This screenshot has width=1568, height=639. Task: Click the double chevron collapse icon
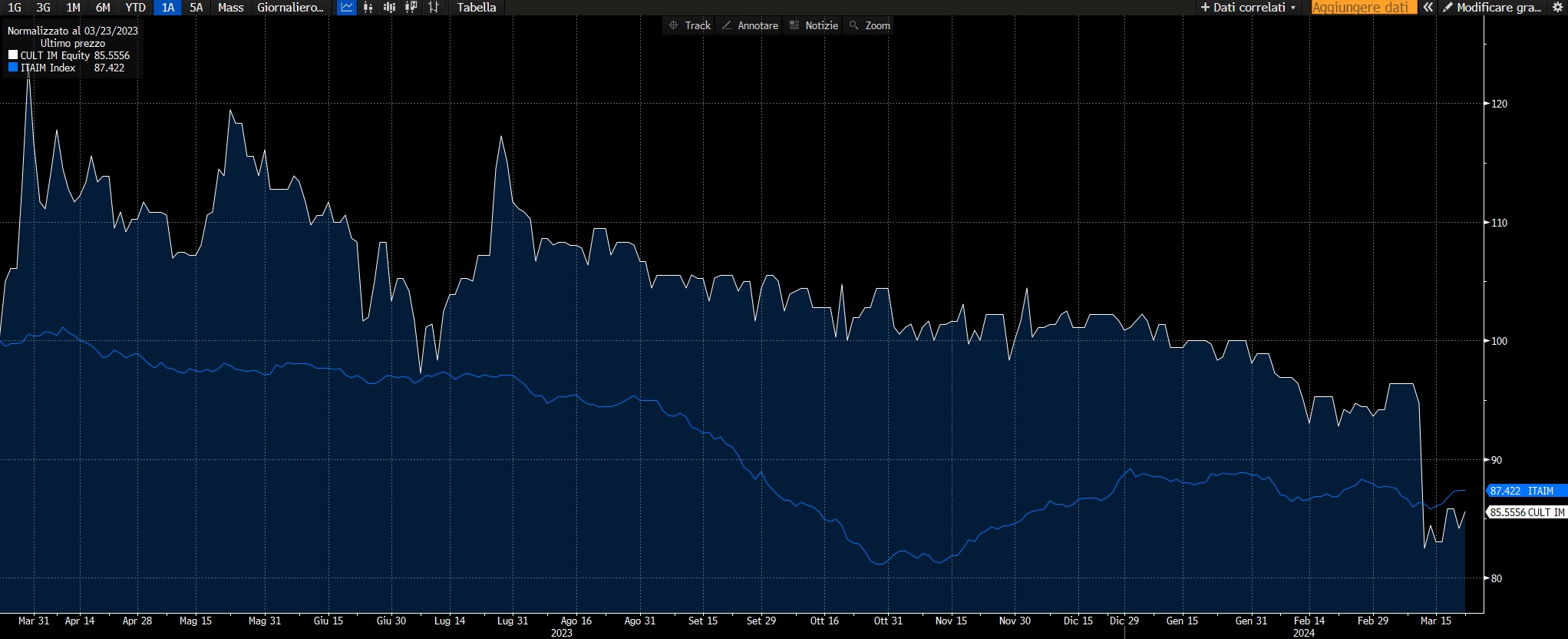1428,8
